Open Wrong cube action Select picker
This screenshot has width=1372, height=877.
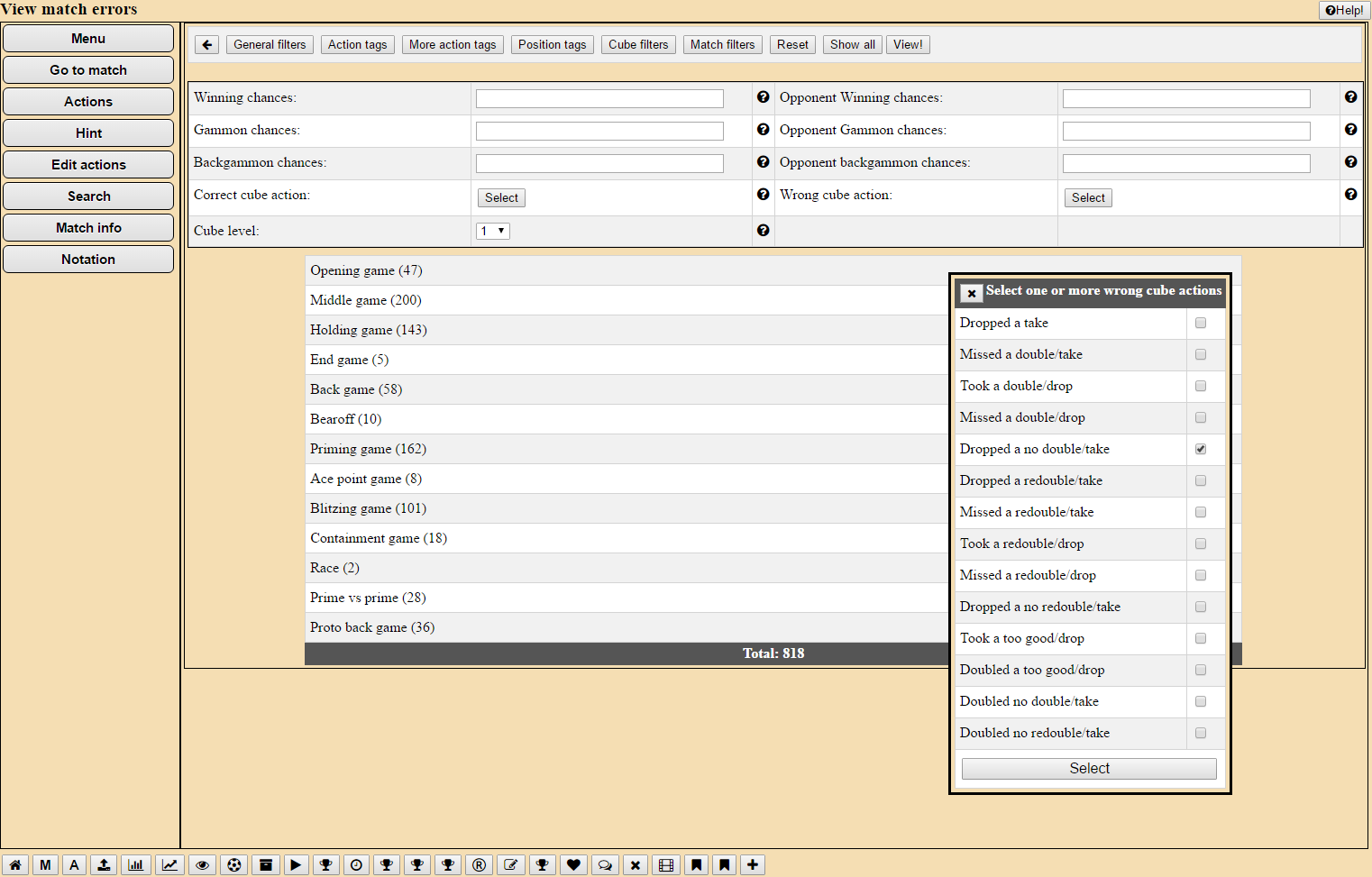1088,198
